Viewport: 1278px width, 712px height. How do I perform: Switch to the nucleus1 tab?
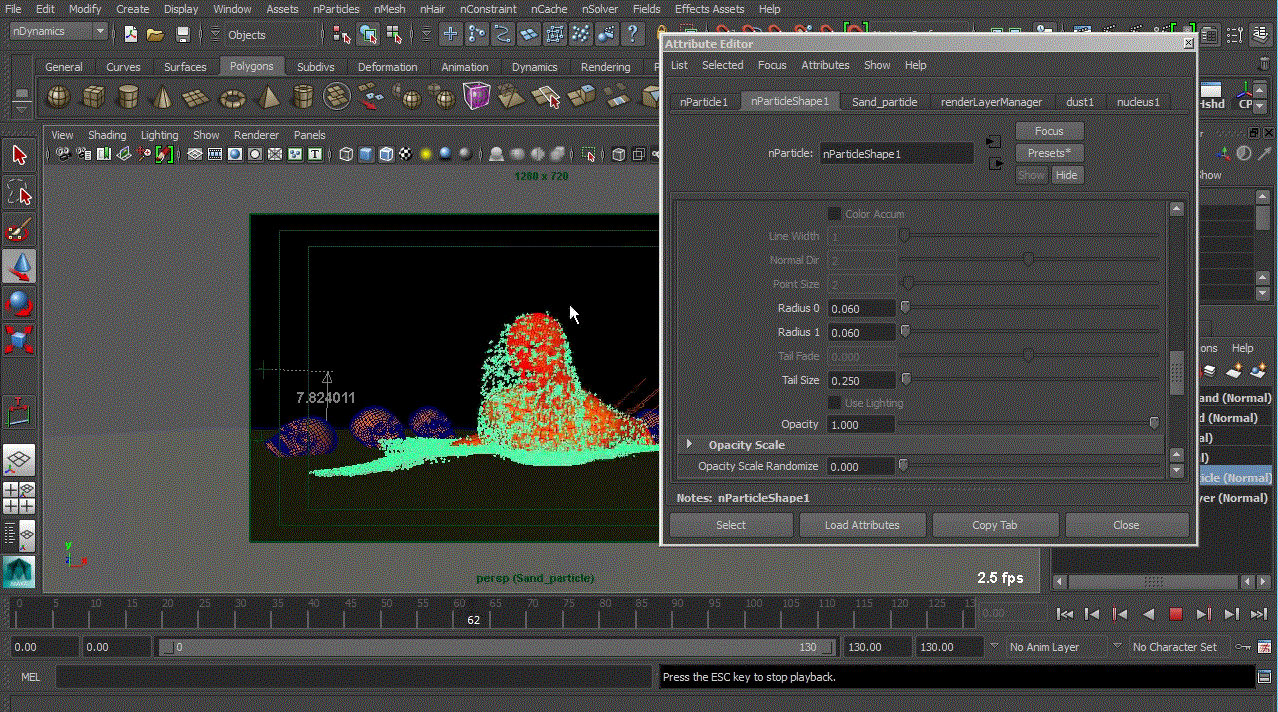click(1138, 102)
